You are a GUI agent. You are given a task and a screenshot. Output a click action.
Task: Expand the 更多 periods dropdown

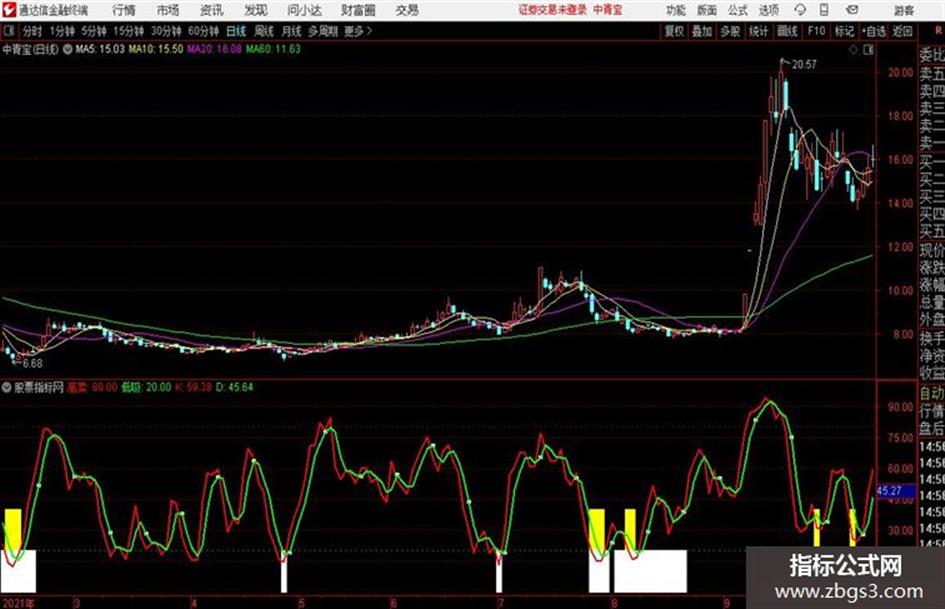[359, 31]
